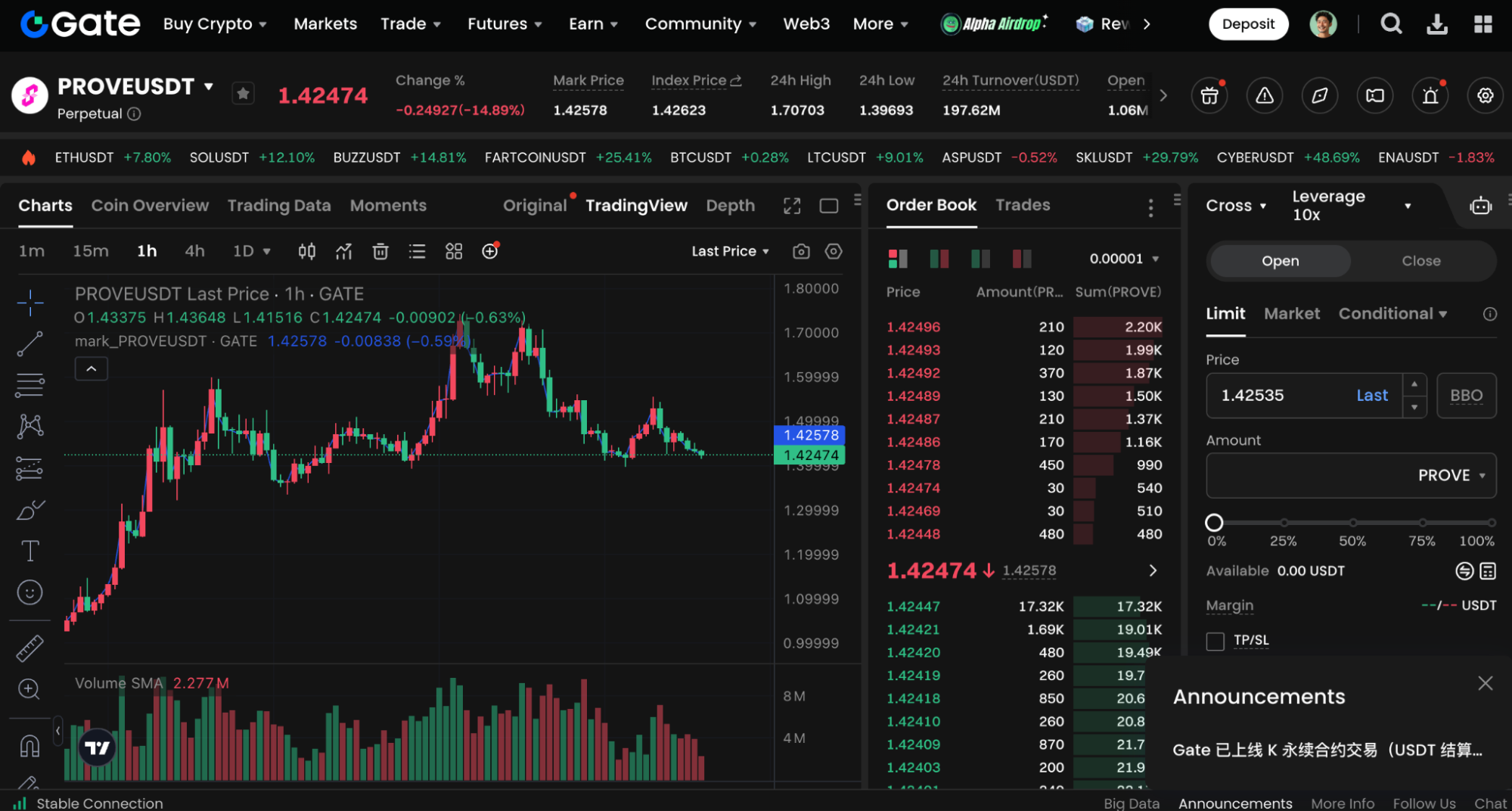
Task: Select the trend line drawing tool
Action: click(x=30, y=344)
